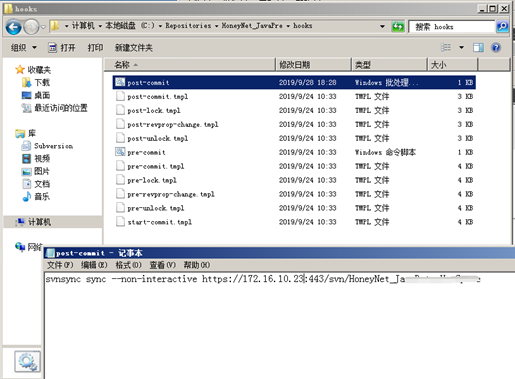Select the pre-commit.tmpl file icon
The image size is (515, 379).
[120, 166]
